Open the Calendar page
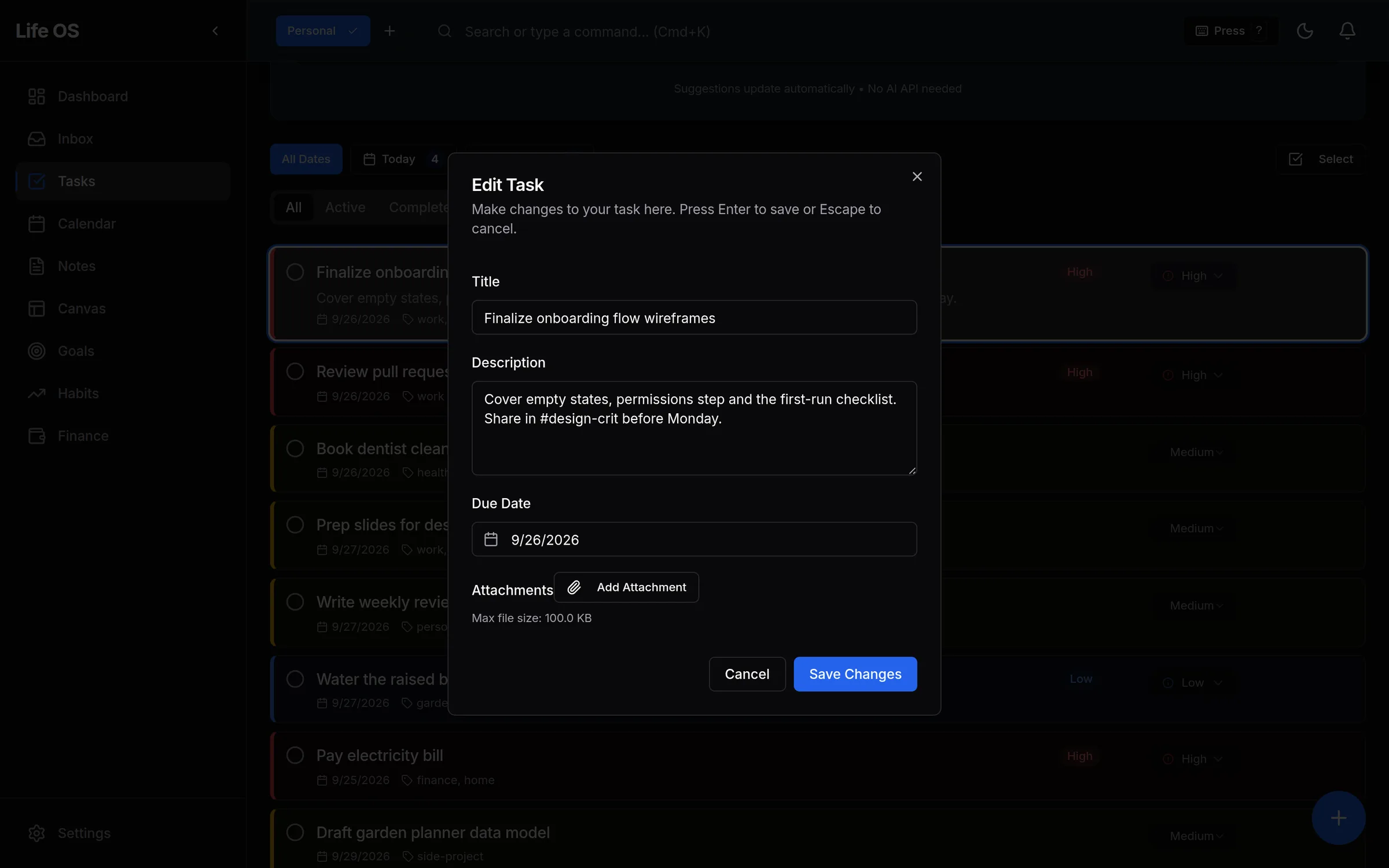Image resolution: width=1389 pixels, height=868 pixels. click(123, 223)
